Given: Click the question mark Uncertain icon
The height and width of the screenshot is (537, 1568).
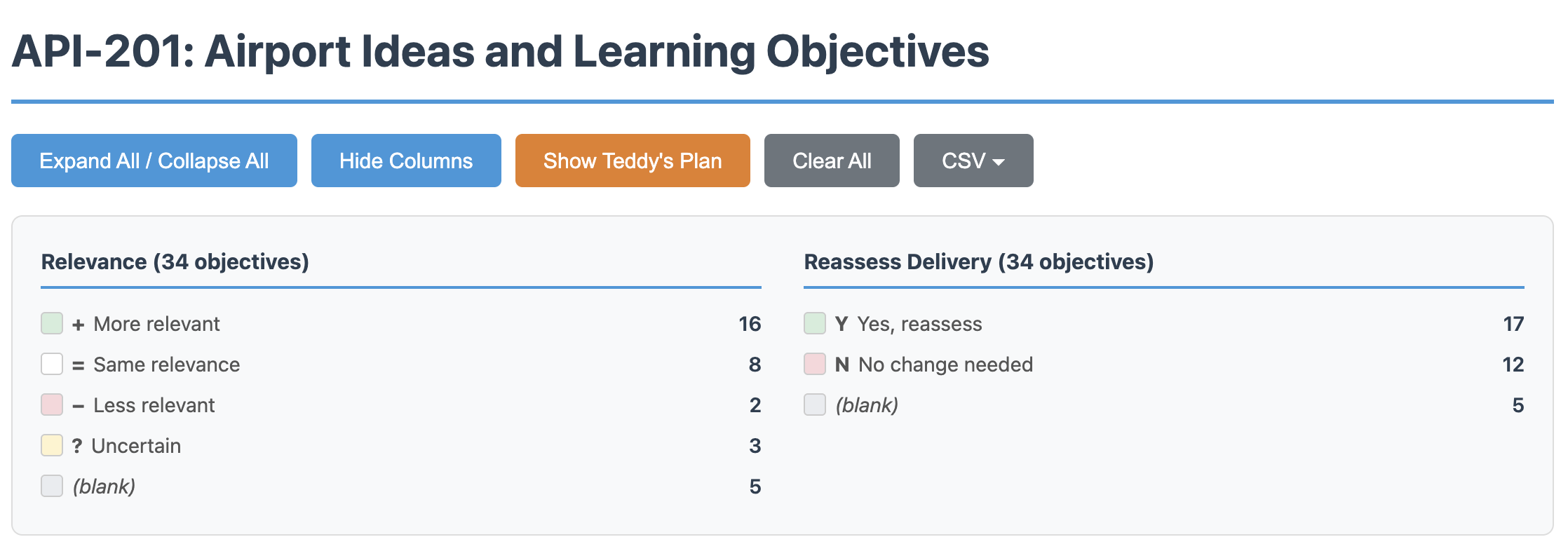Looking at the screenshot, I should pos(77,447).
